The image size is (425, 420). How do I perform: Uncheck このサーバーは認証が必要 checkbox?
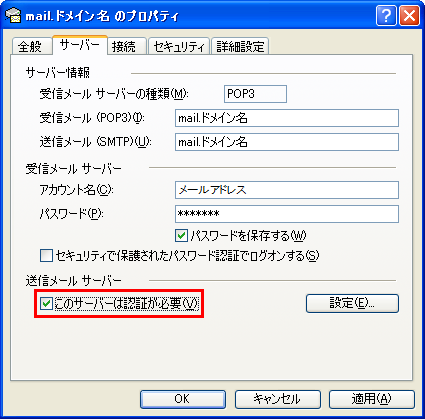coord(46,304)
